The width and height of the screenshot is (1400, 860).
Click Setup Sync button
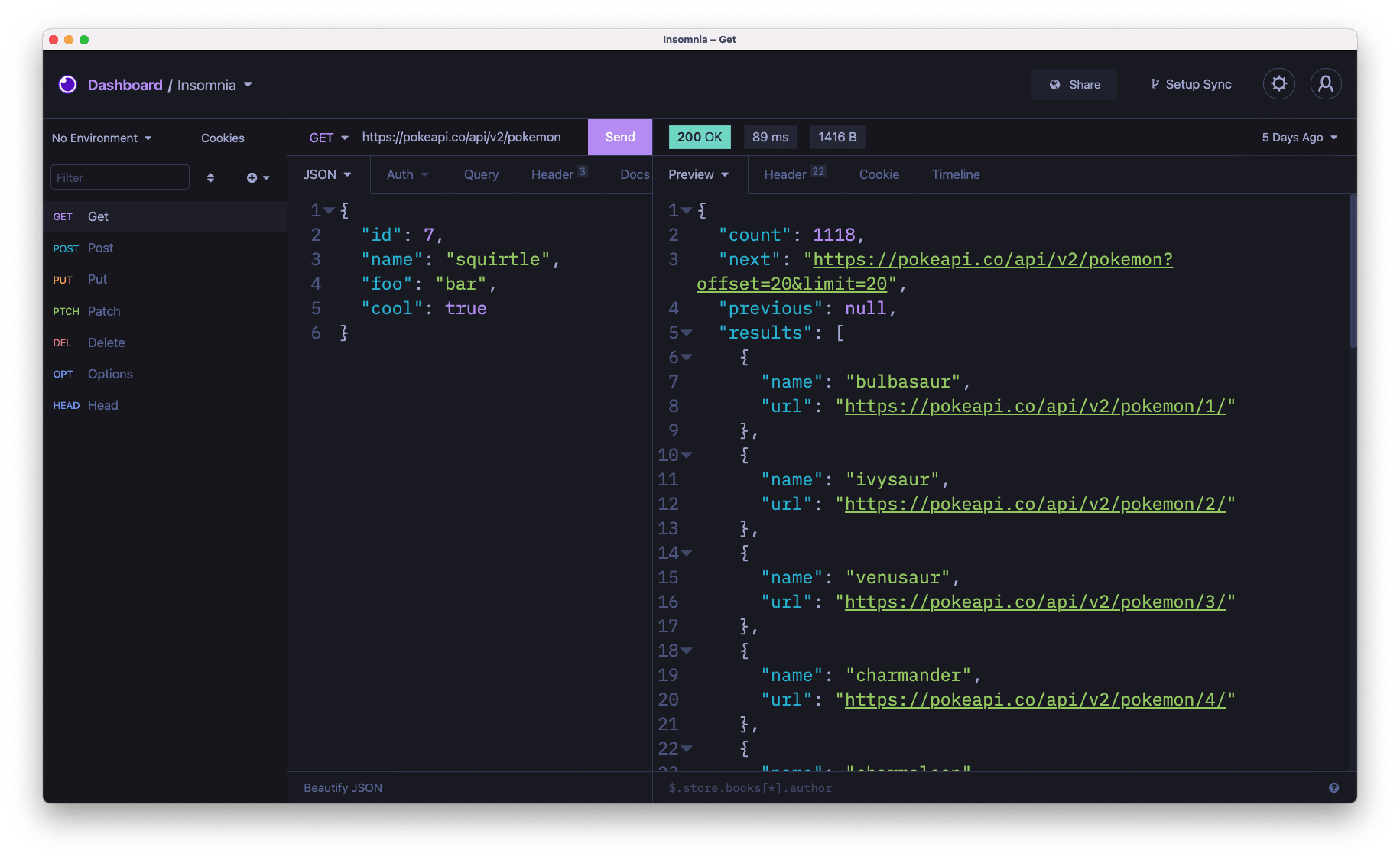coord(1190,84)
